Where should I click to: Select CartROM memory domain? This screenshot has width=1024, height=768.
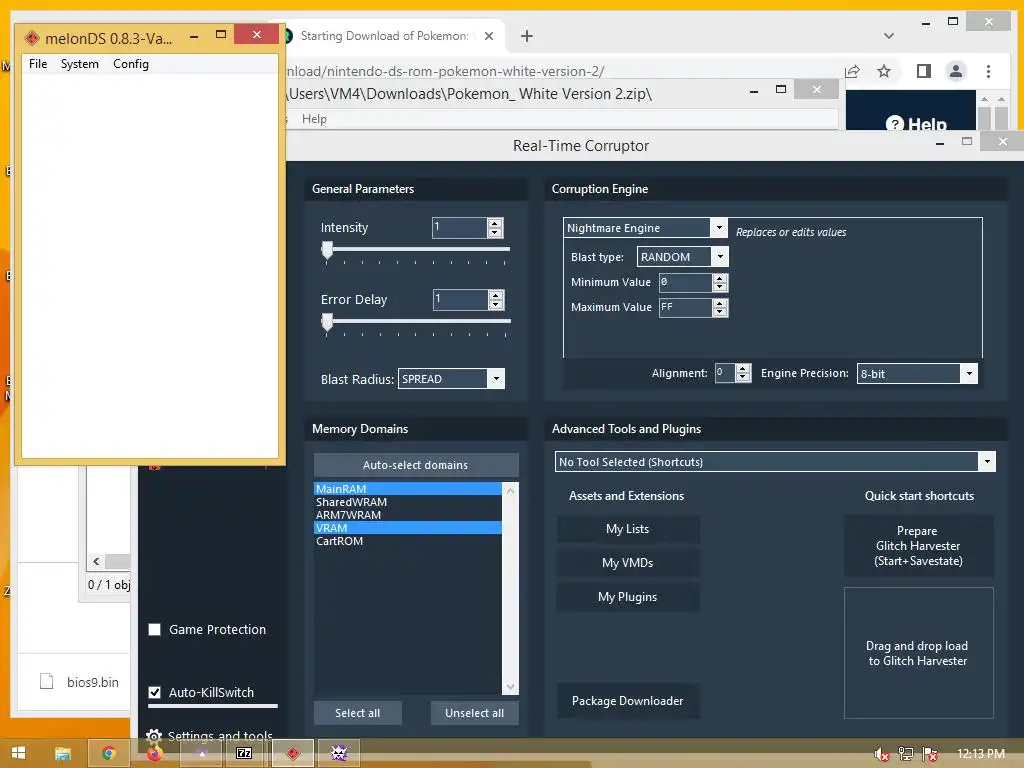pyautogui.click(x=408, y=541)
